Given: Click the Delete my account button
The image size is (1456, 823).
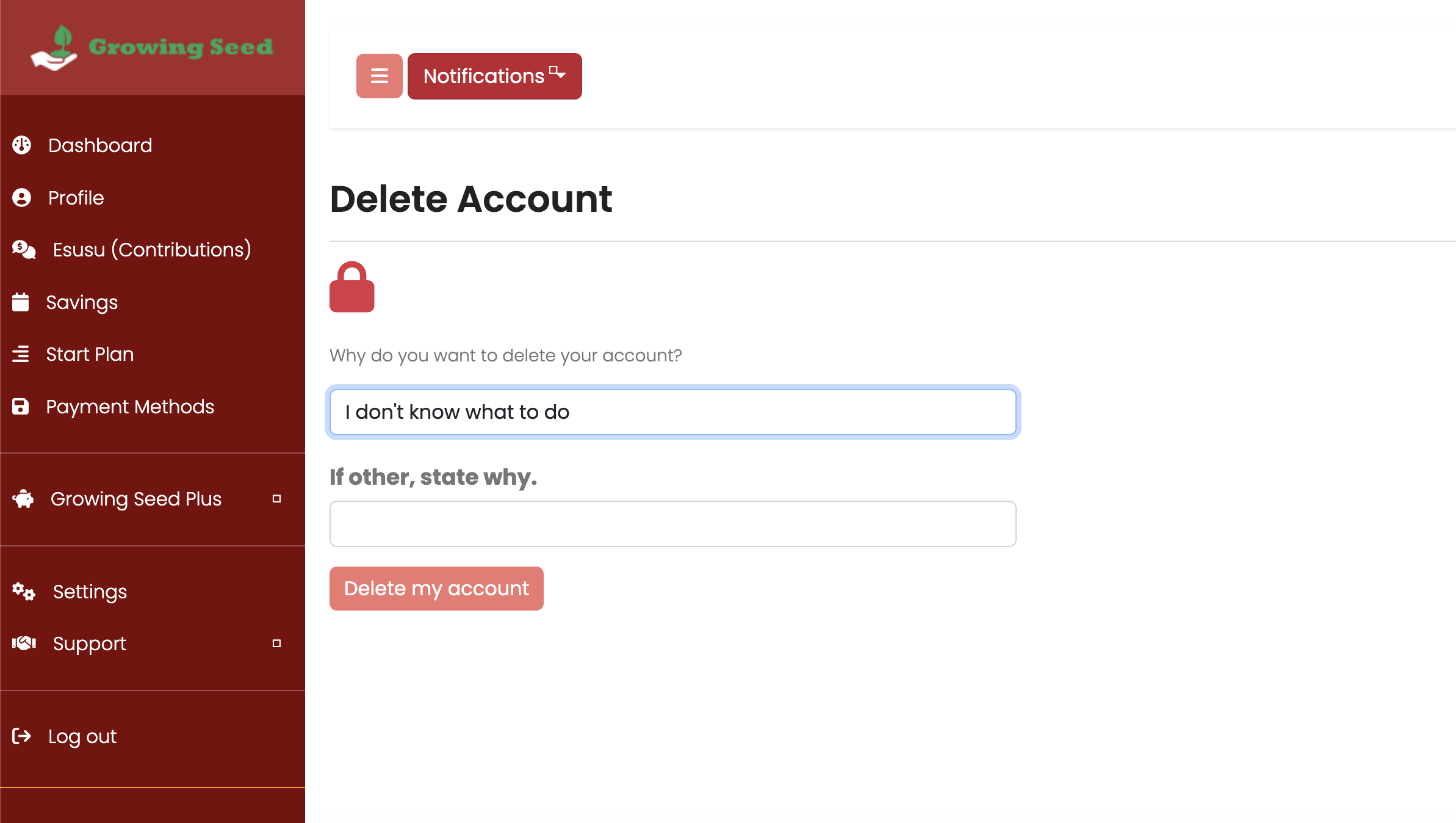Looking at the screenshot, I should [436, 588].
